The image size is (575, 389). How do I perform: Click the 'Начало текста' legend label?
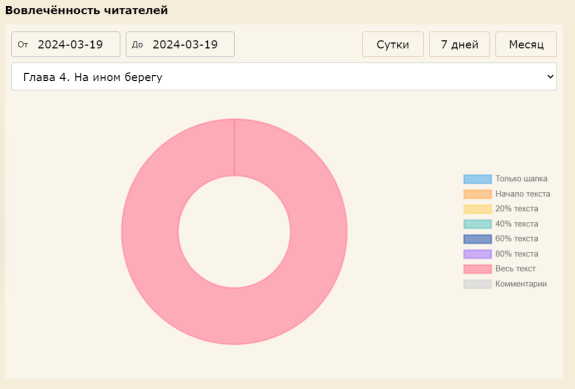tap(523, 194)
